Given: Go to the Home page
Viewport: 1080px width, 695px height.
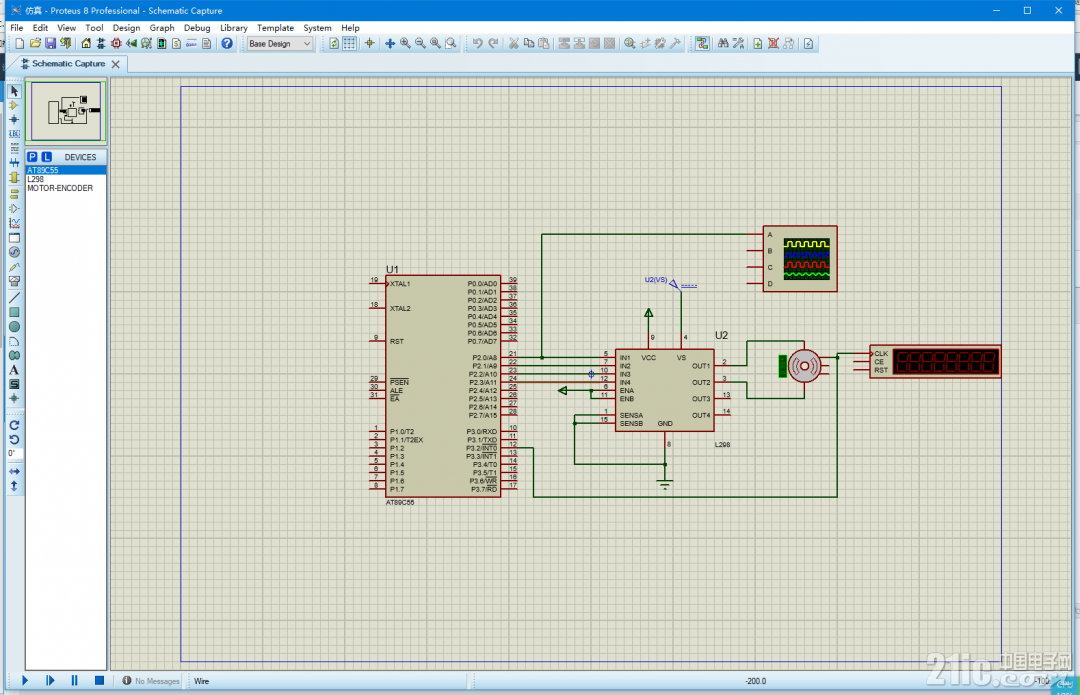Looking at the screenshot, I should coord(86,43).
